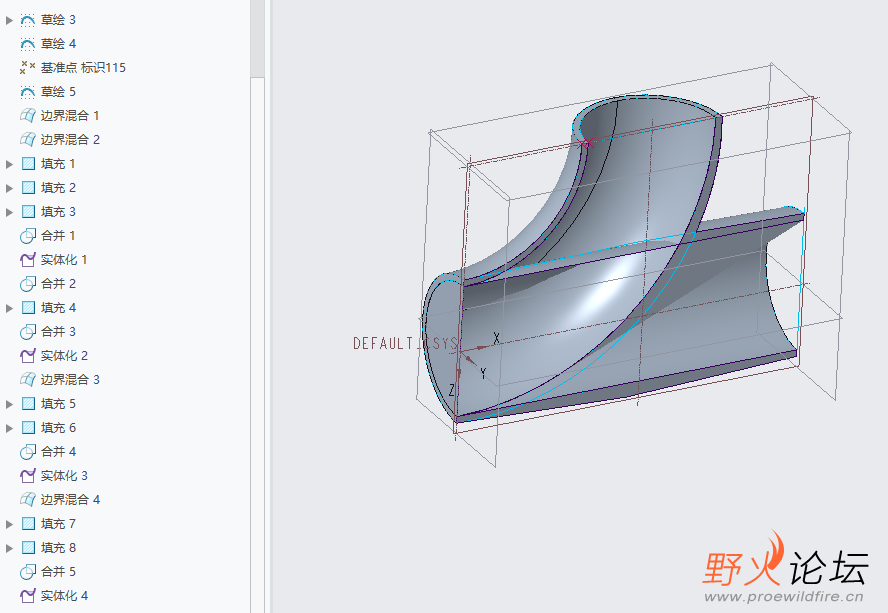Click the fill icon for 填充 2
Screen dimensions: 888x613
coord(28,188)
